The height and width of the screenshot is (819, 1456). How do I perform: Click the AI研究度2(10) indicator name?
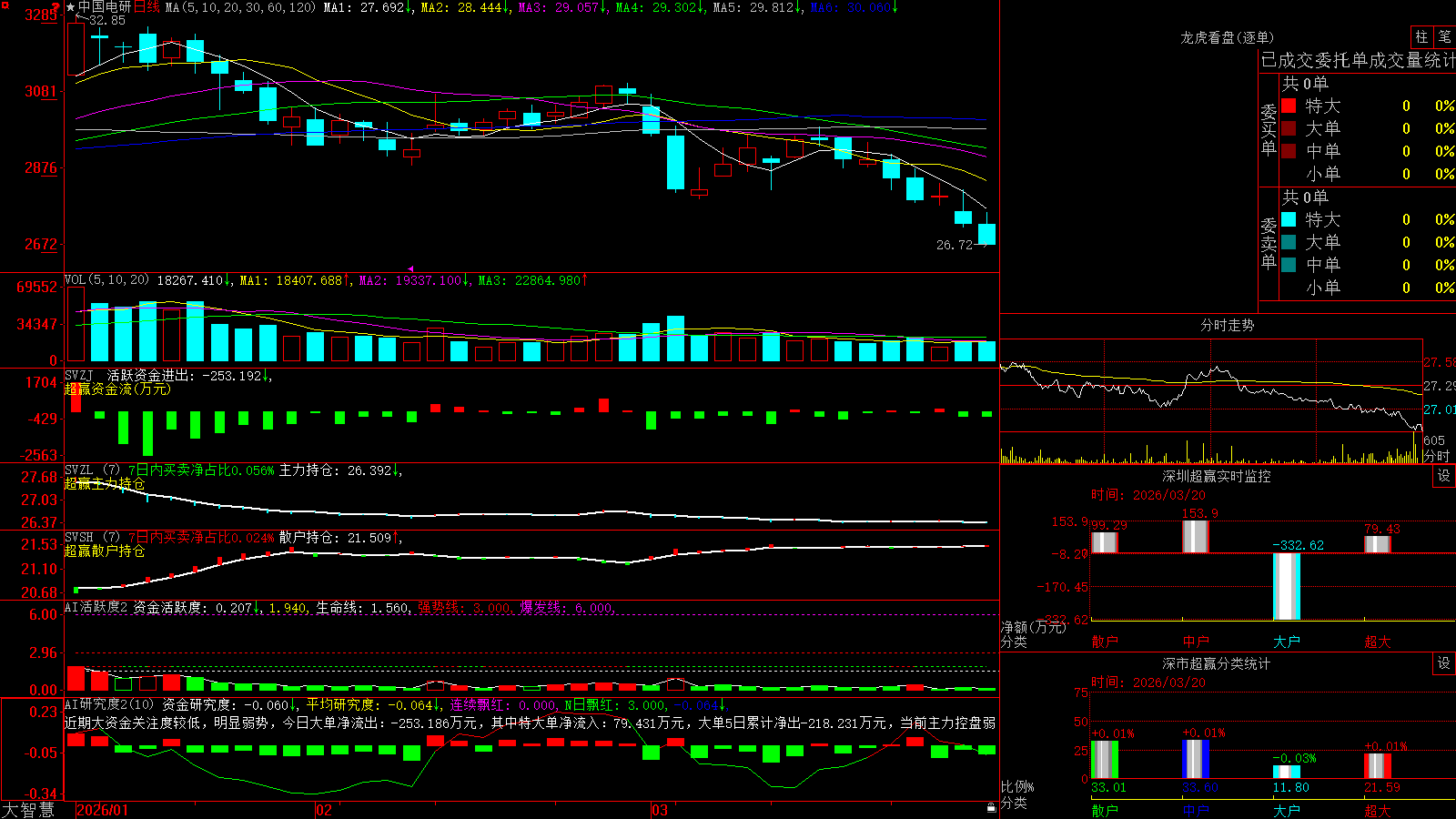[109, 704]
